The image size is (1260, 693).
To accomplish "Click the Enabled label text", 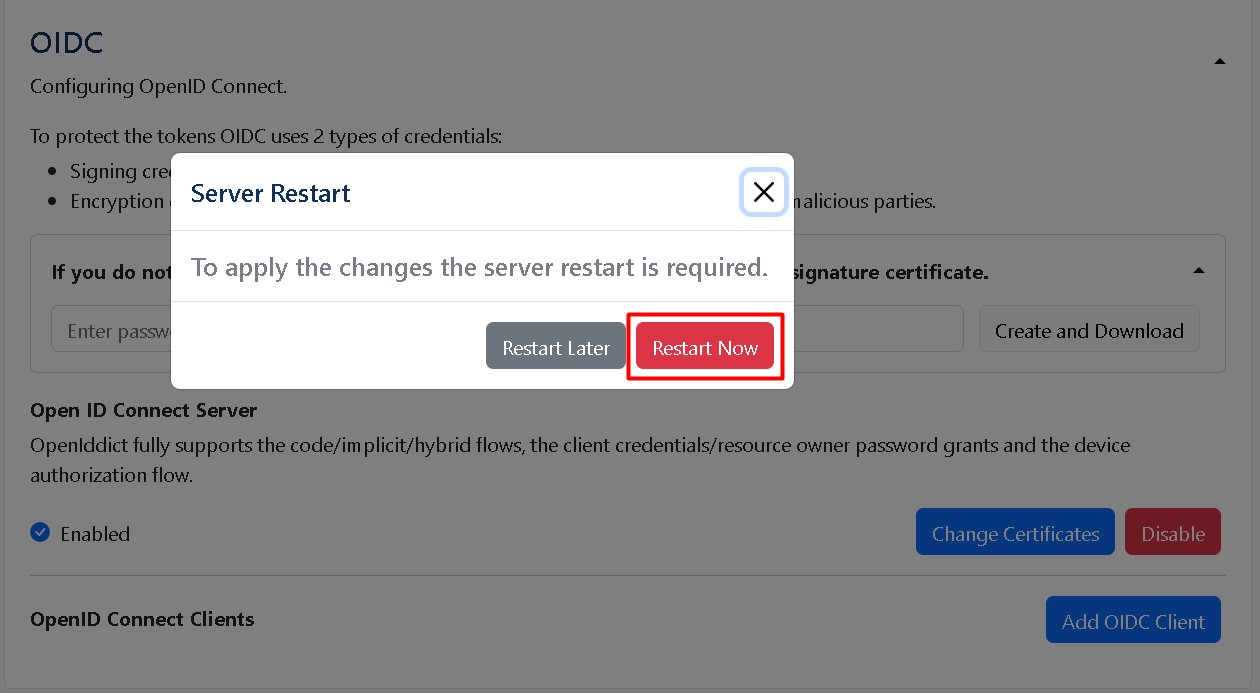I will [x=95, y=534].
